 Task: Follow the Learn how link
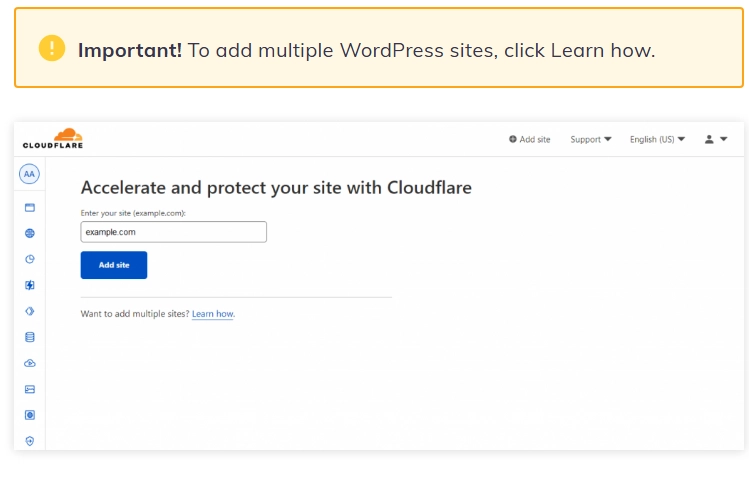click(x=213, y=314)
